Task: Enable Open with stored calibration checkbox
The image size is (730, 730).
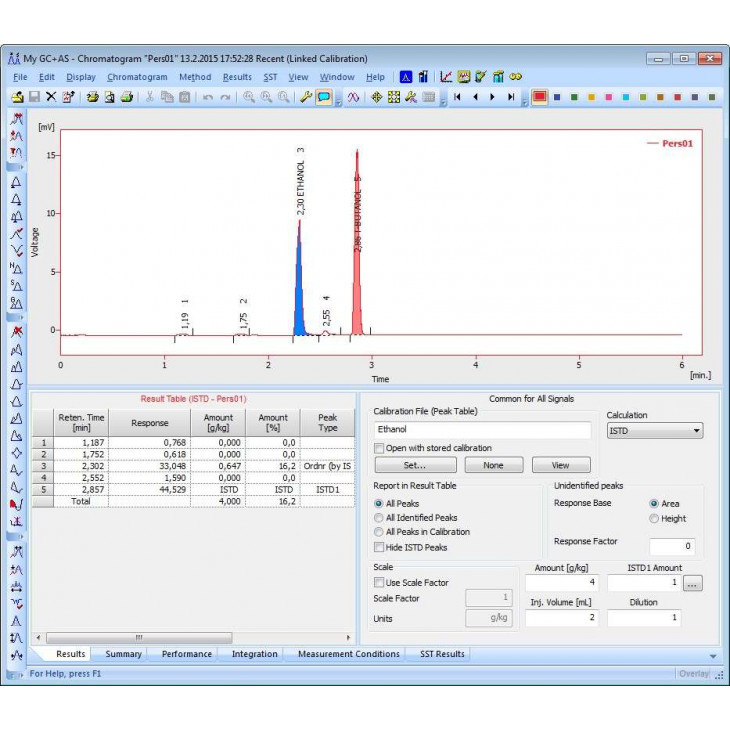Action: [x=379, y=448]
